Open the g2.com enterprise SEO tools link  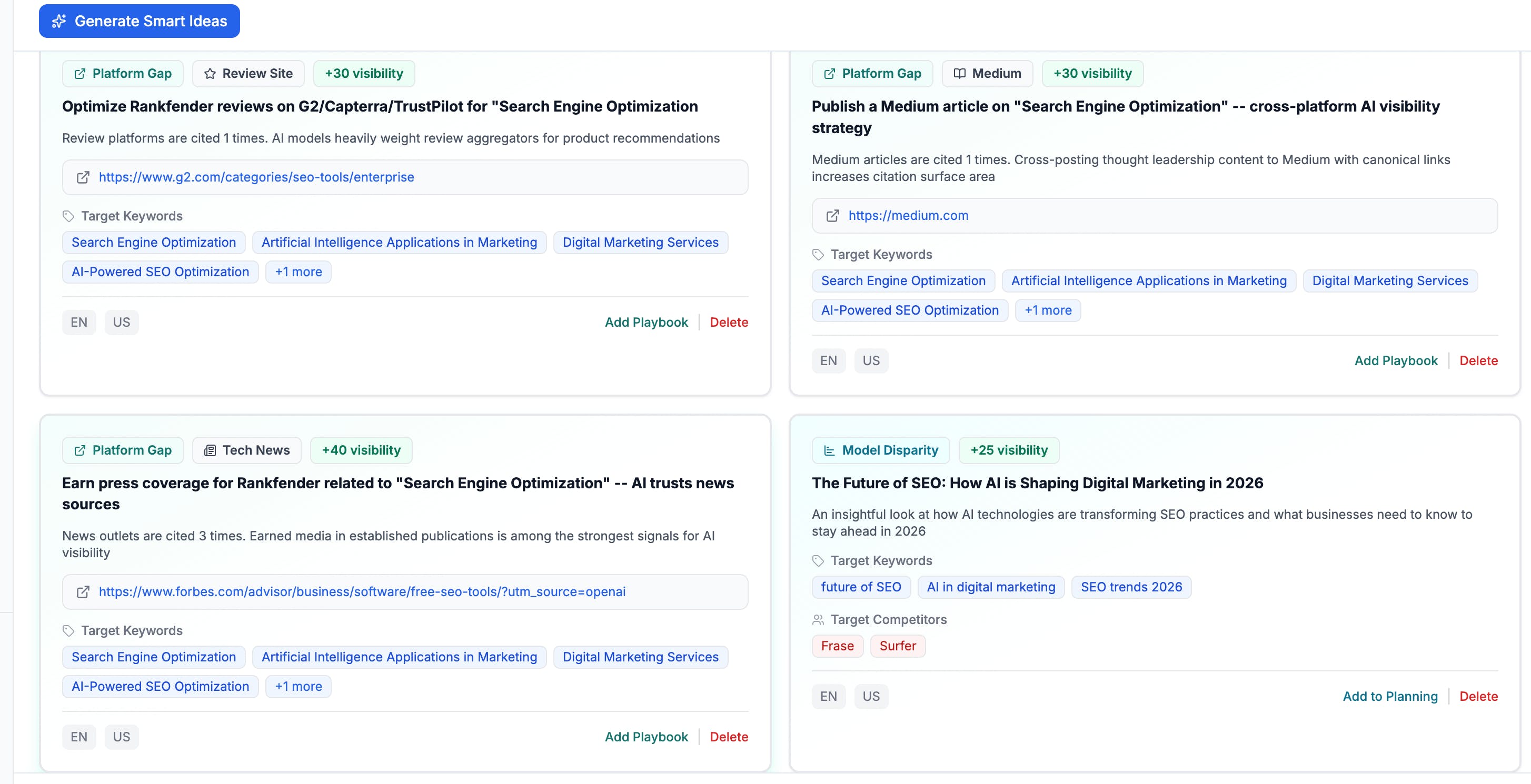click(256, 177)
